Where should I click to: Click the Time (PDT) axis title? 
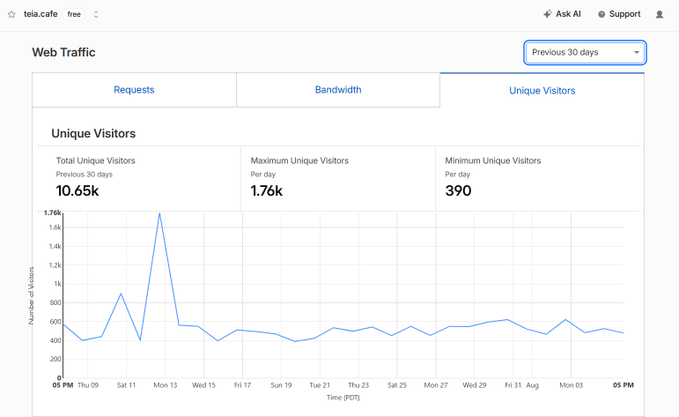click(x=343, y=397)
